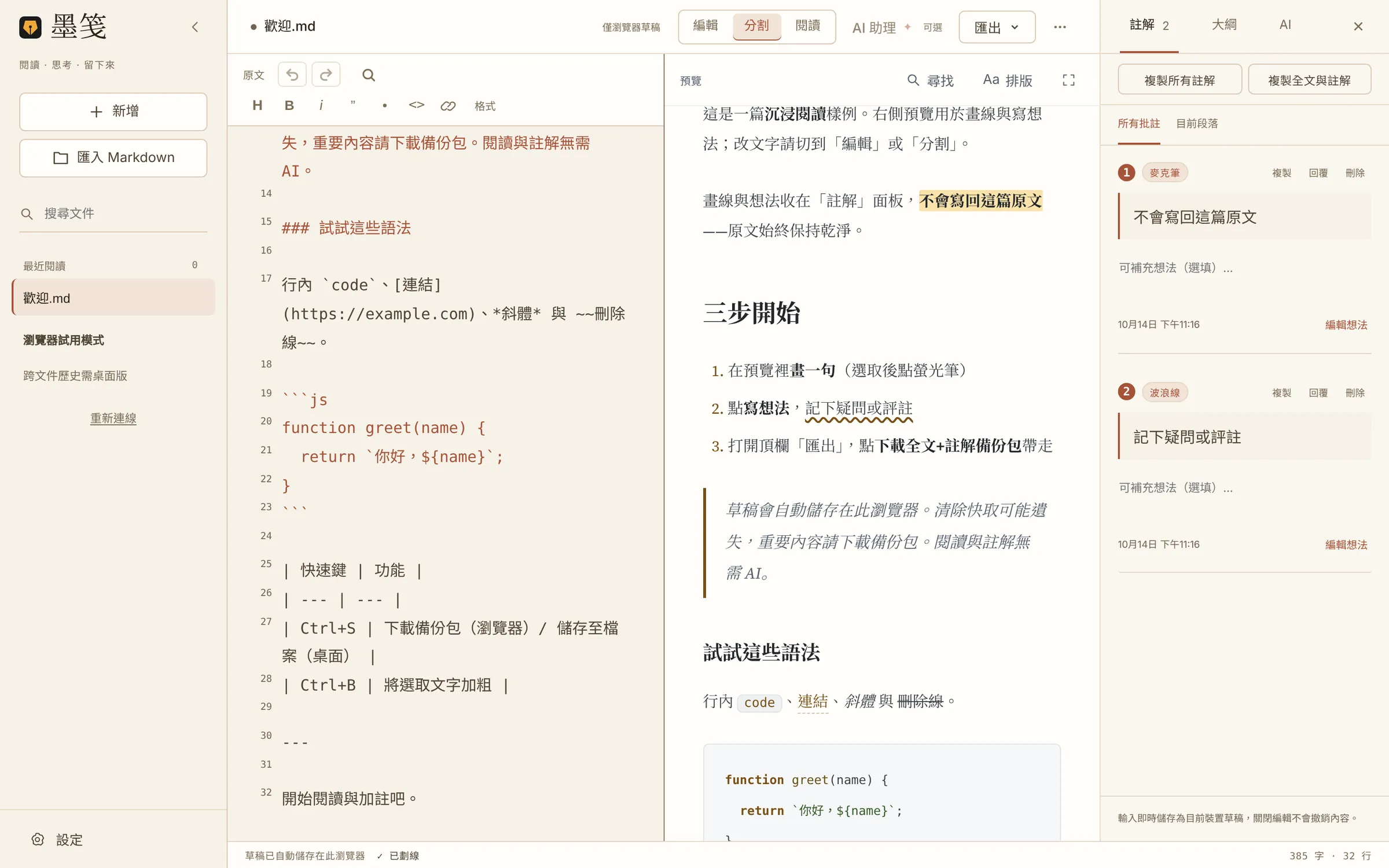The width and height of the screenshot is (1389, 868).
Task: Click 編輯想法 for annotation 1
Action: (1346, 325)
